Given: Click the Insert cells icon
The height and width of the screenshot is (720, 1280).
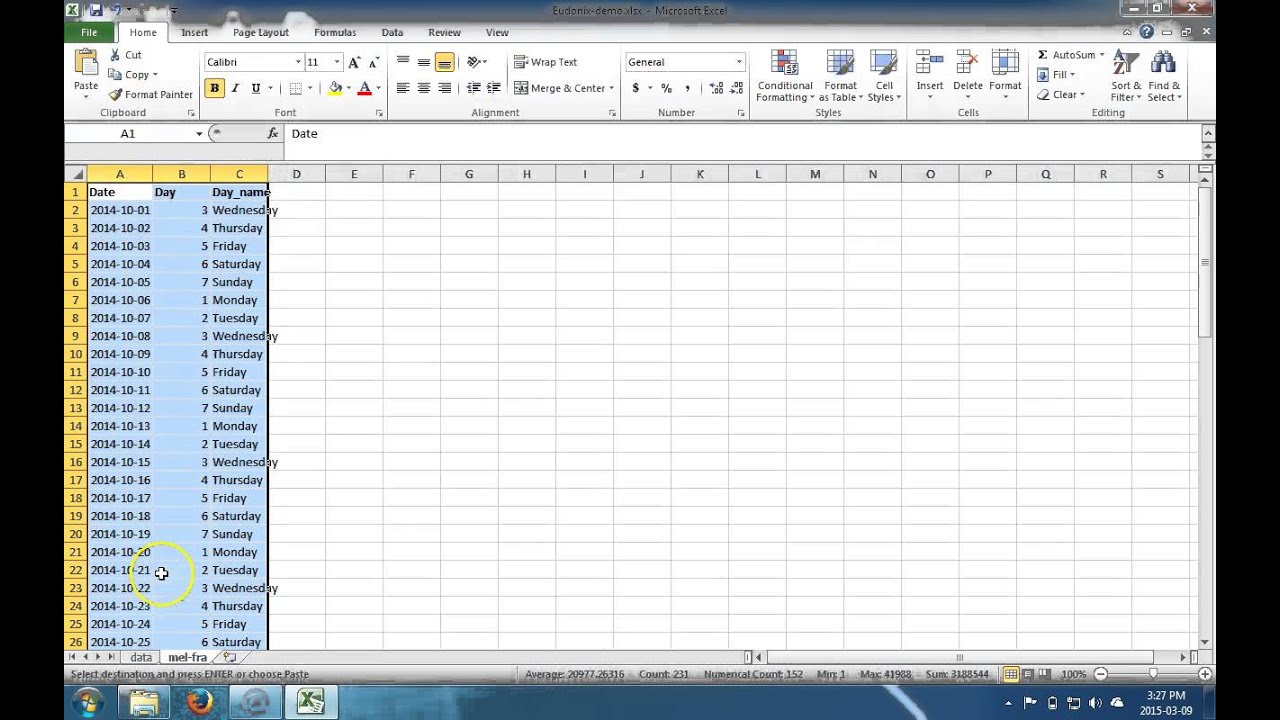Looking at the screenshot, I should (x=930, y=64).
